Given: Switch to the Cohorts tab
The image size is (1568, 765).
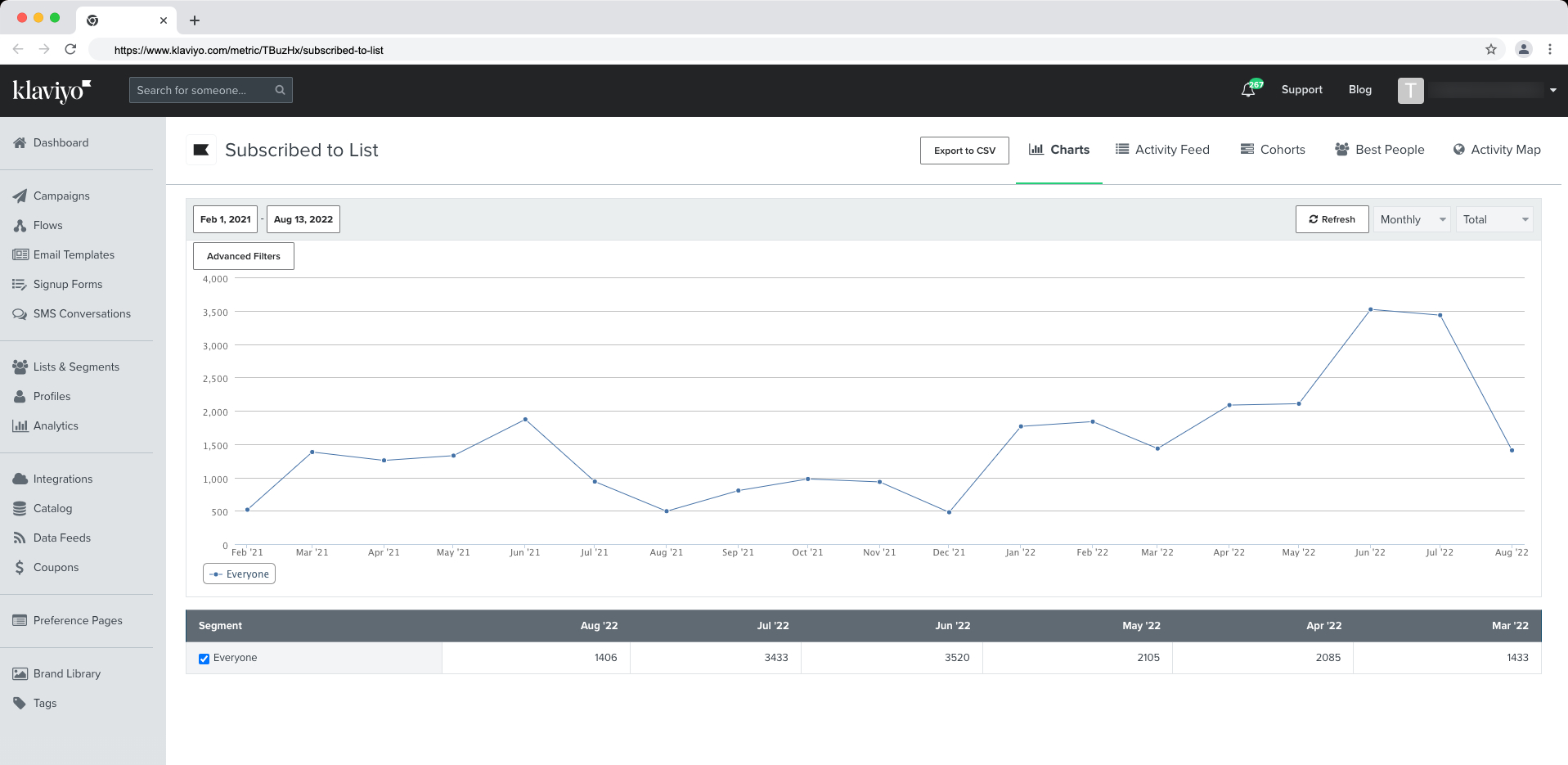Looking at the screenshot, I should coord(1273,150).
